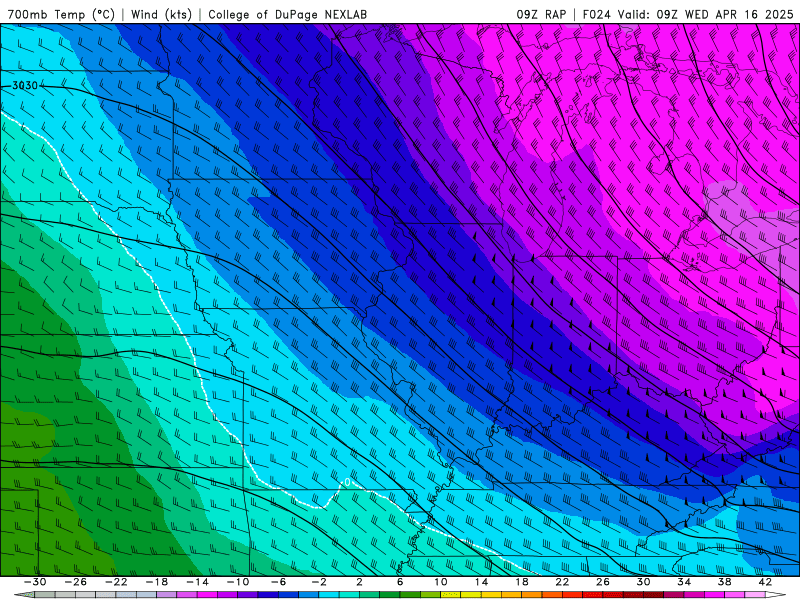Click the "-26" color scale label

click(x=76, y=582)
